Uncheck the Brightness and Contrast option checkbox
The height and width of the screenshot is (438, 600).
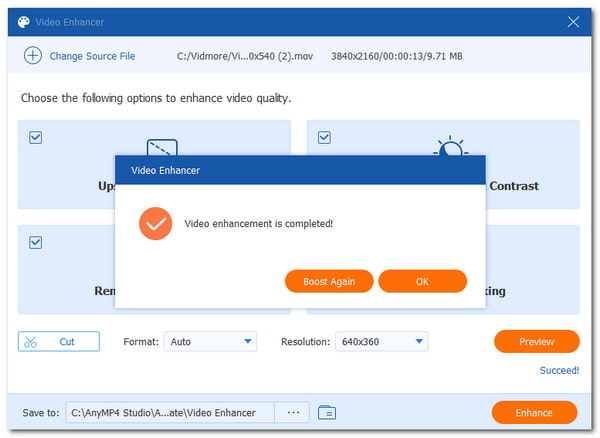324,137
